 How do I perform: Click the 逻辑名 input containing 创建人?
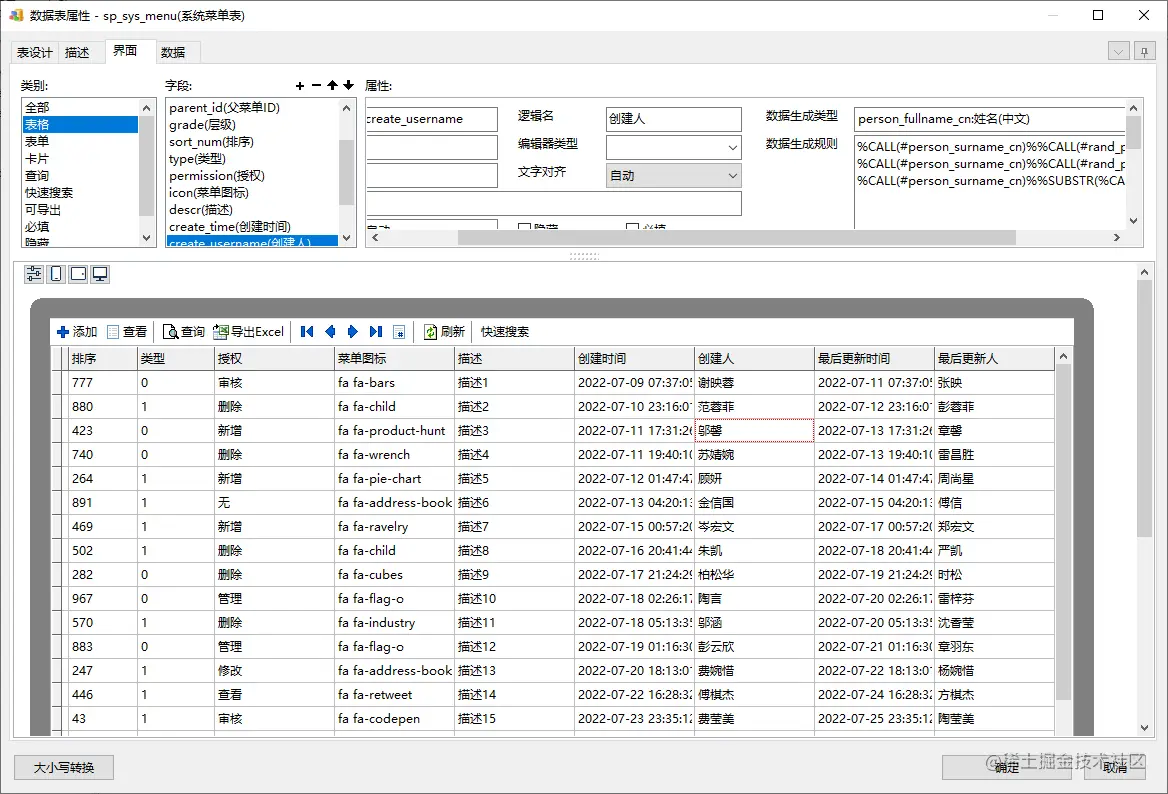point(674,119)
